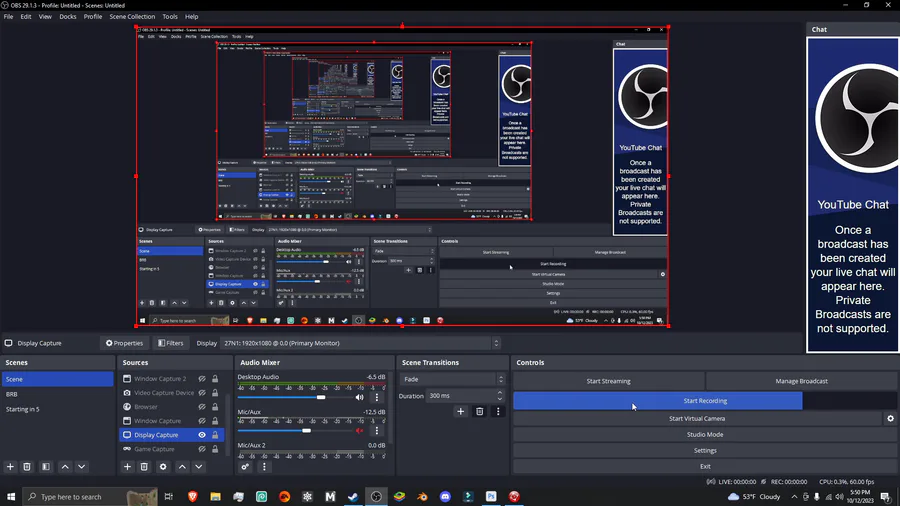This screenshot has width=900, height=506.
Task: Hide the Display Capture source
Action: point(202,435)
